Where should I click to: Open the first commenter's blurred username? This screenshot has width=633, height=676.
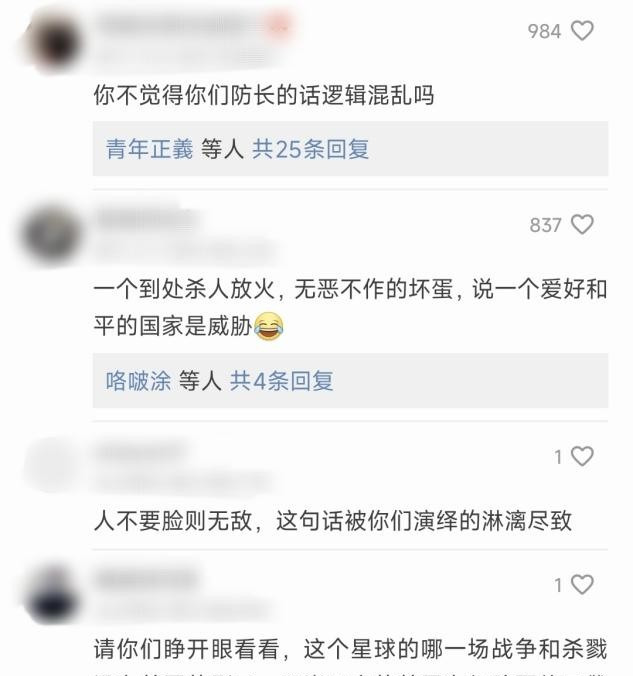[x=170, y=25]
